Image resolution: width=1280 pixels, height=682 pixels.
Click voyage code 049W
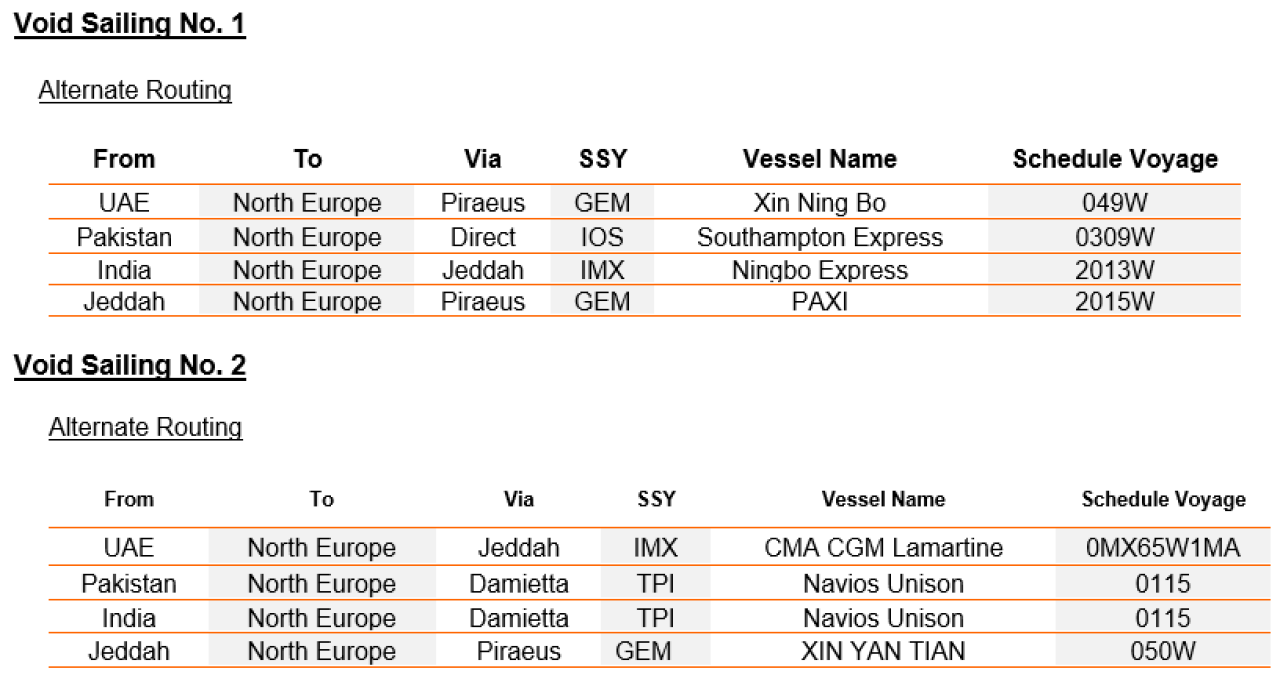tap(1115, 203)
